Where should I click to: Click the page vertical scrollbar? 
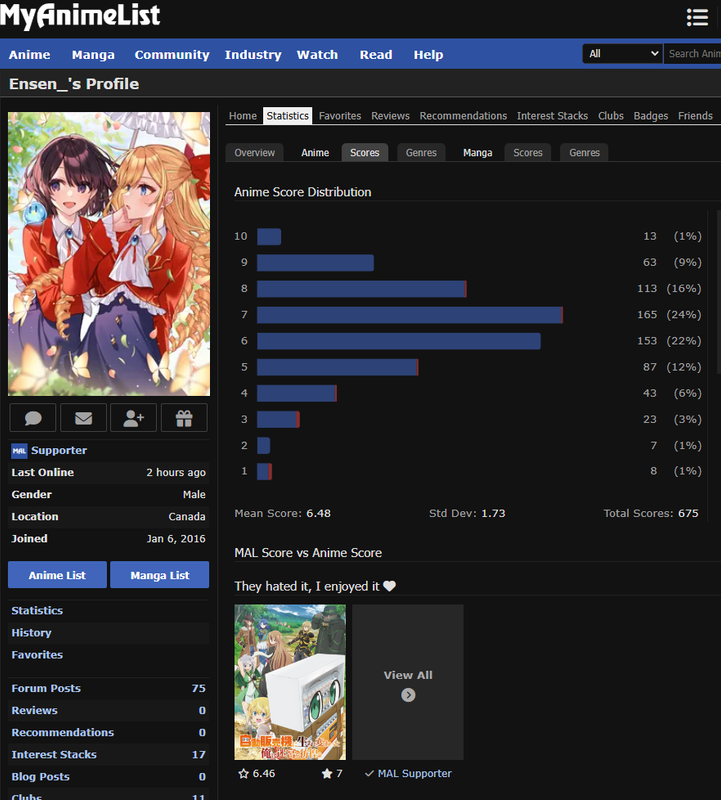pos(718,291)
